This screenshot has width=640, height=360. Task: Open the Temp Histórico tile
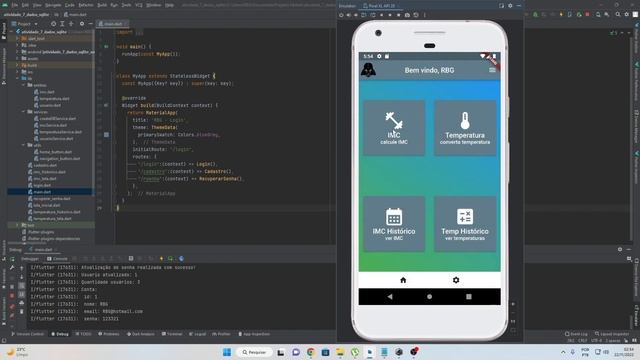(x=464, y=224)
